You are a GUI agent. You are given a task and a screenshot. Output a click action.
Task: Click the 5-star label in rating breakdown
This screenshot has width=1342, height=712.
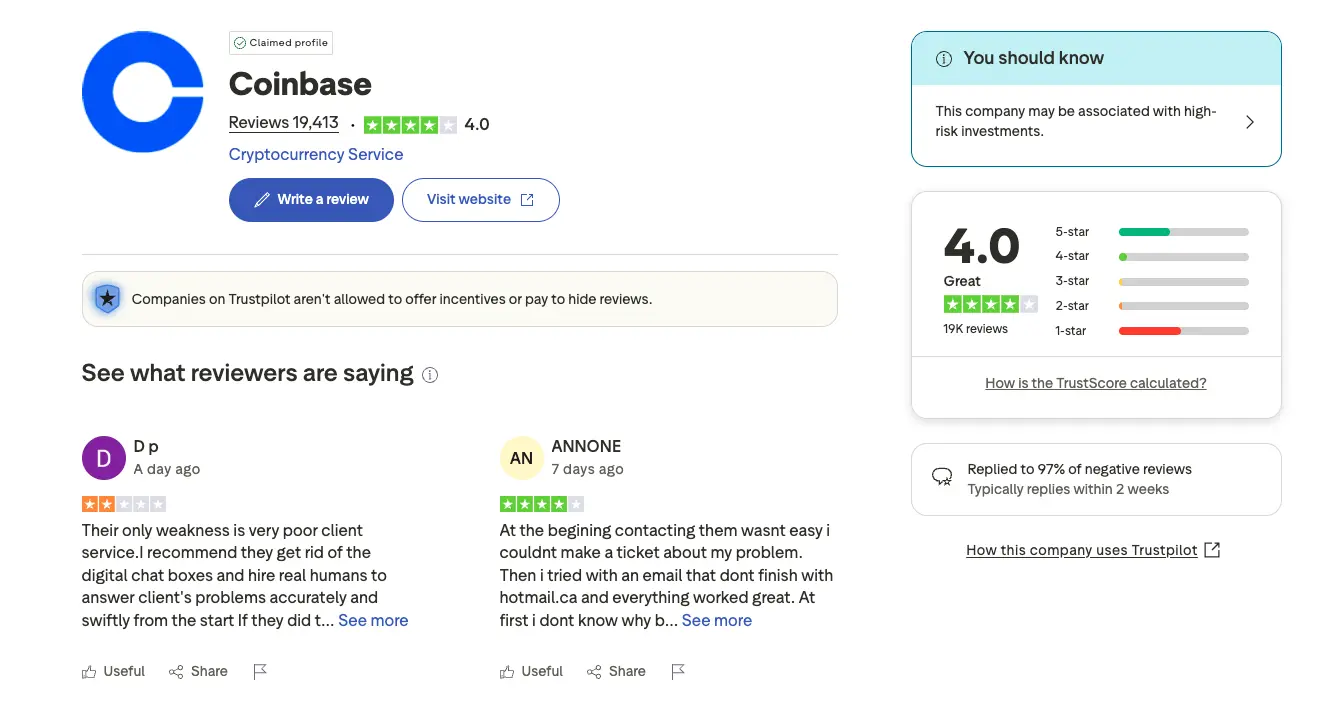click(1072, 232)
